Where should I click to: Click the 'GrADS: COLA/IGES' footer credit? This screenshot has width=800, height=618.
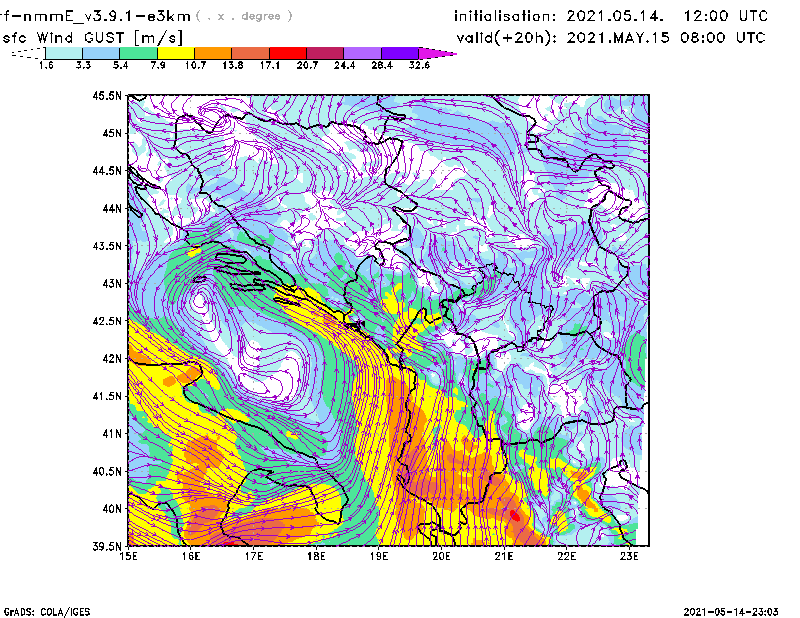[46, 612]
